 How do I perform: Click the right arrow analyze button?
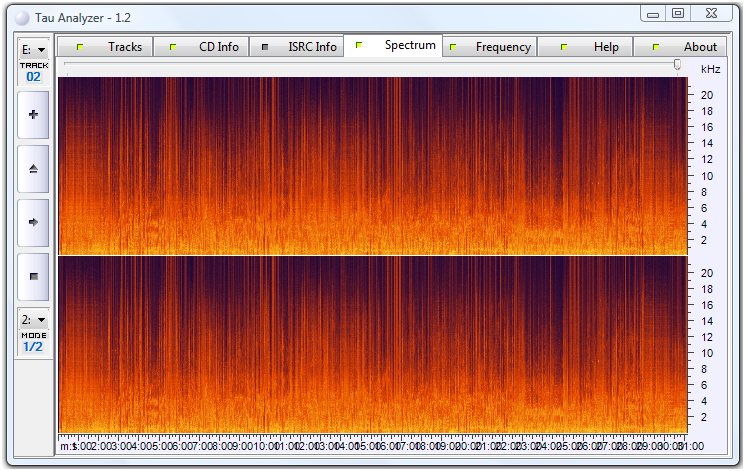[33, 222]
